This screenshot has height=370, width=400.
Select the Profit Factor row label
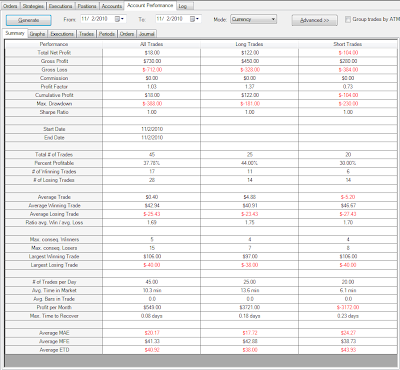point(54,87)
